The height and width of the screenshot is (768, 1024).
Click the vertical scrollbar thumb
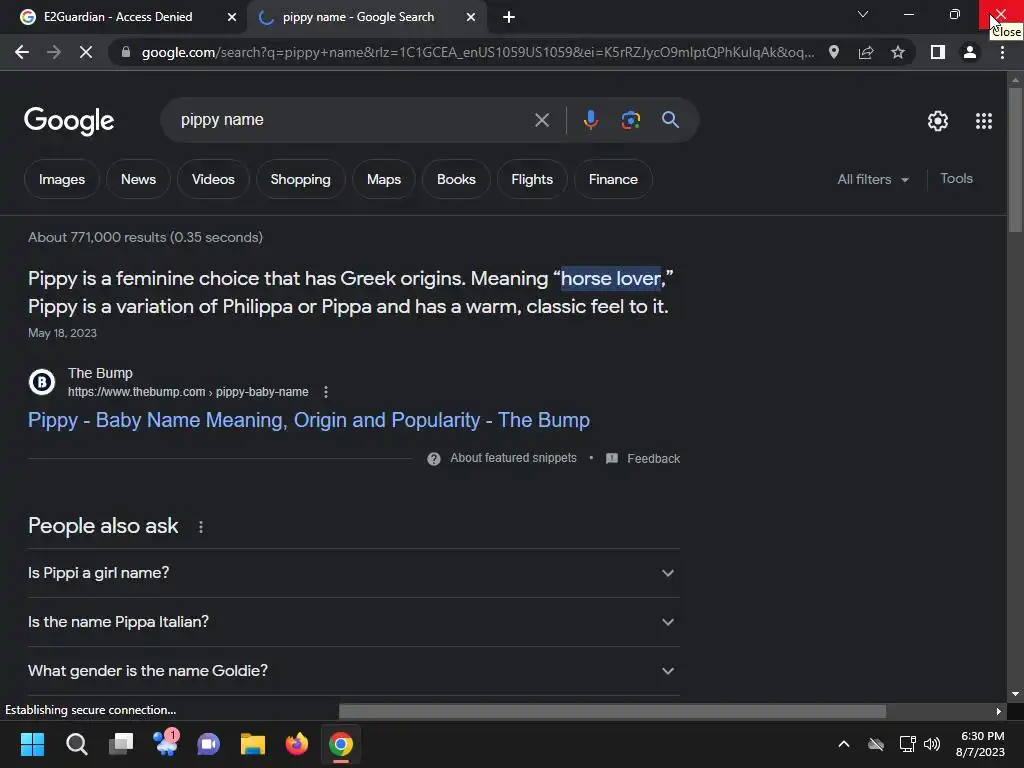tap(1015, 159)
